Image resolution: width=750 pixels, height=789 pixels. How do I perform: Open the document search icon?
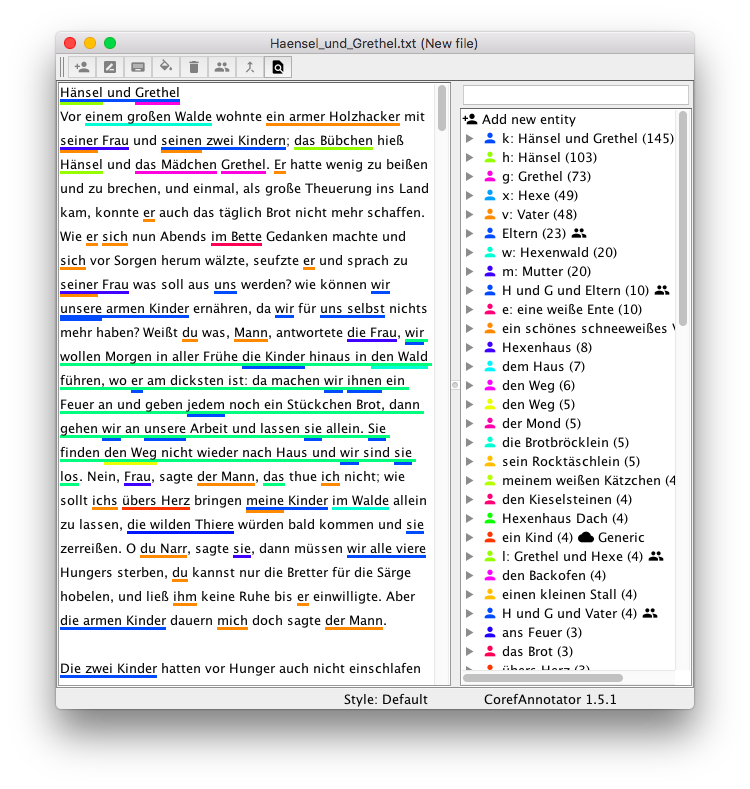[x=278, y=67]
